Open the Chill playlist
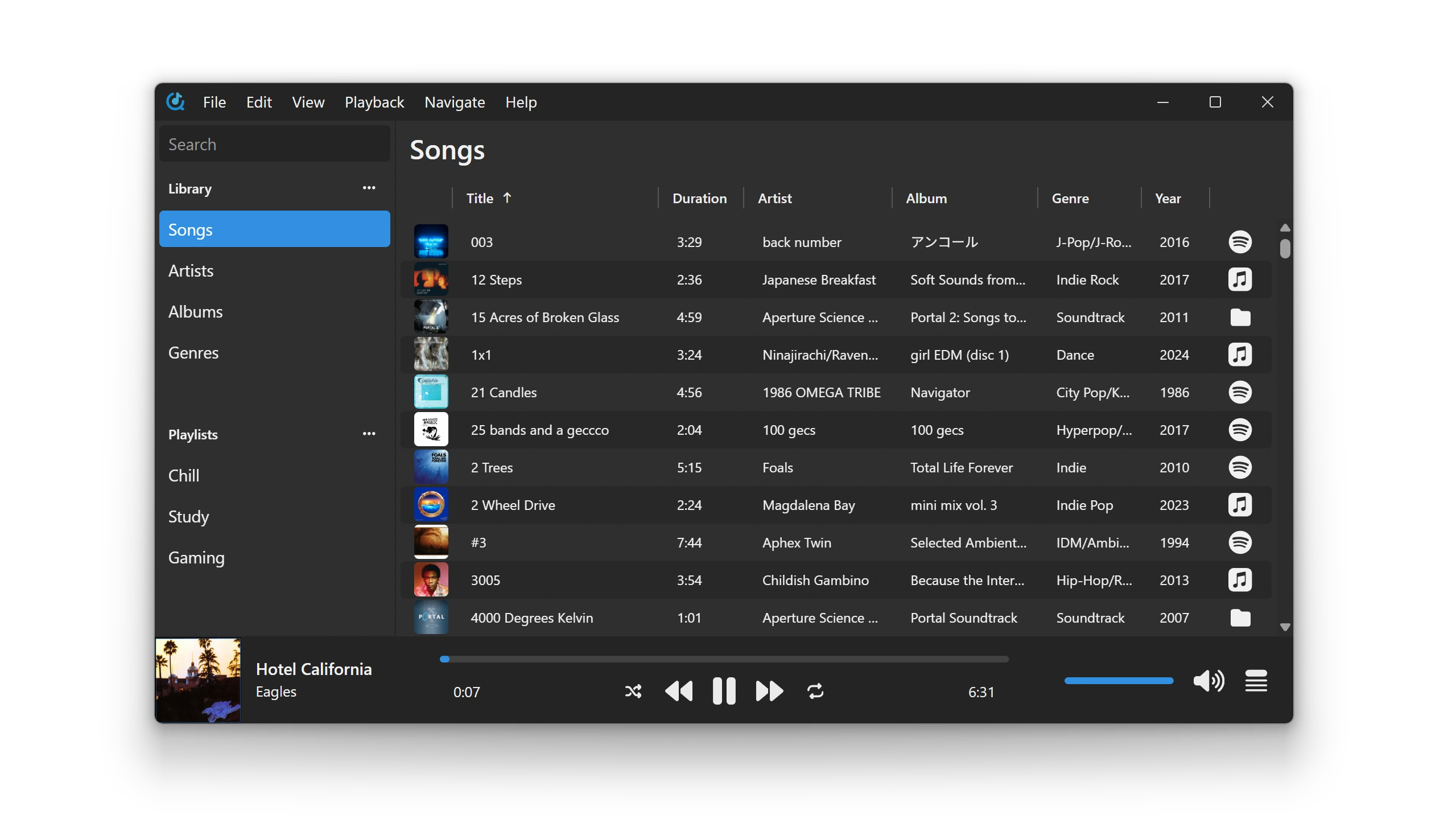 [x=184, y=475]
